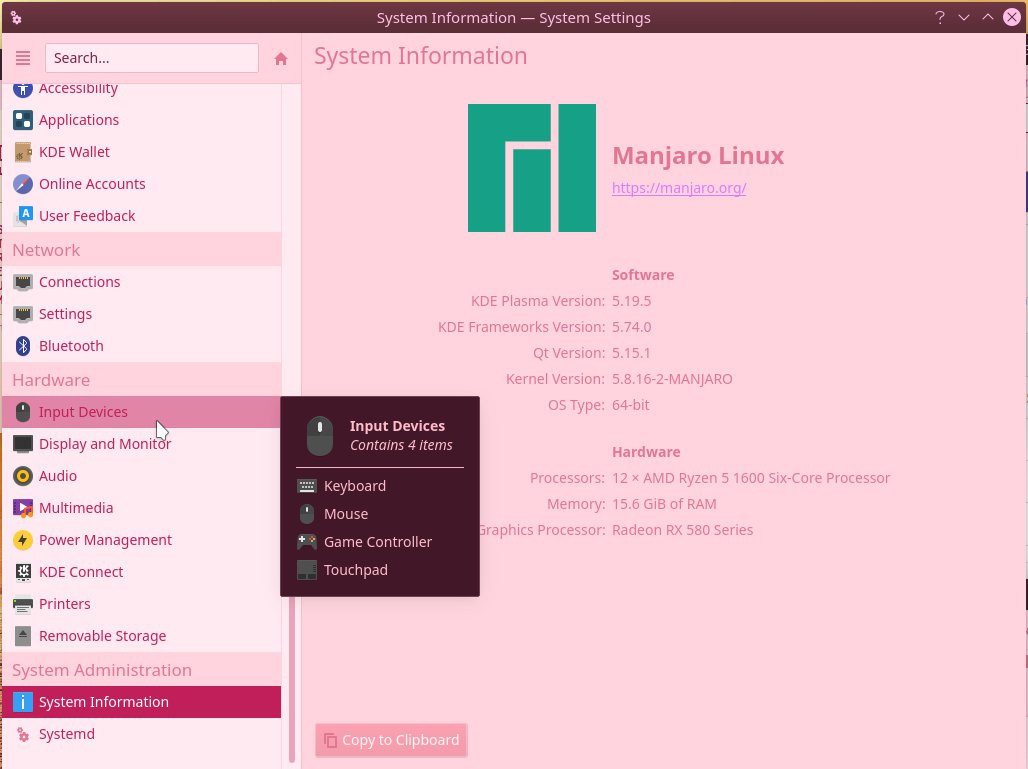
Task: Click the 15.6 GiB of RAM value
Action: click(664, 504)
